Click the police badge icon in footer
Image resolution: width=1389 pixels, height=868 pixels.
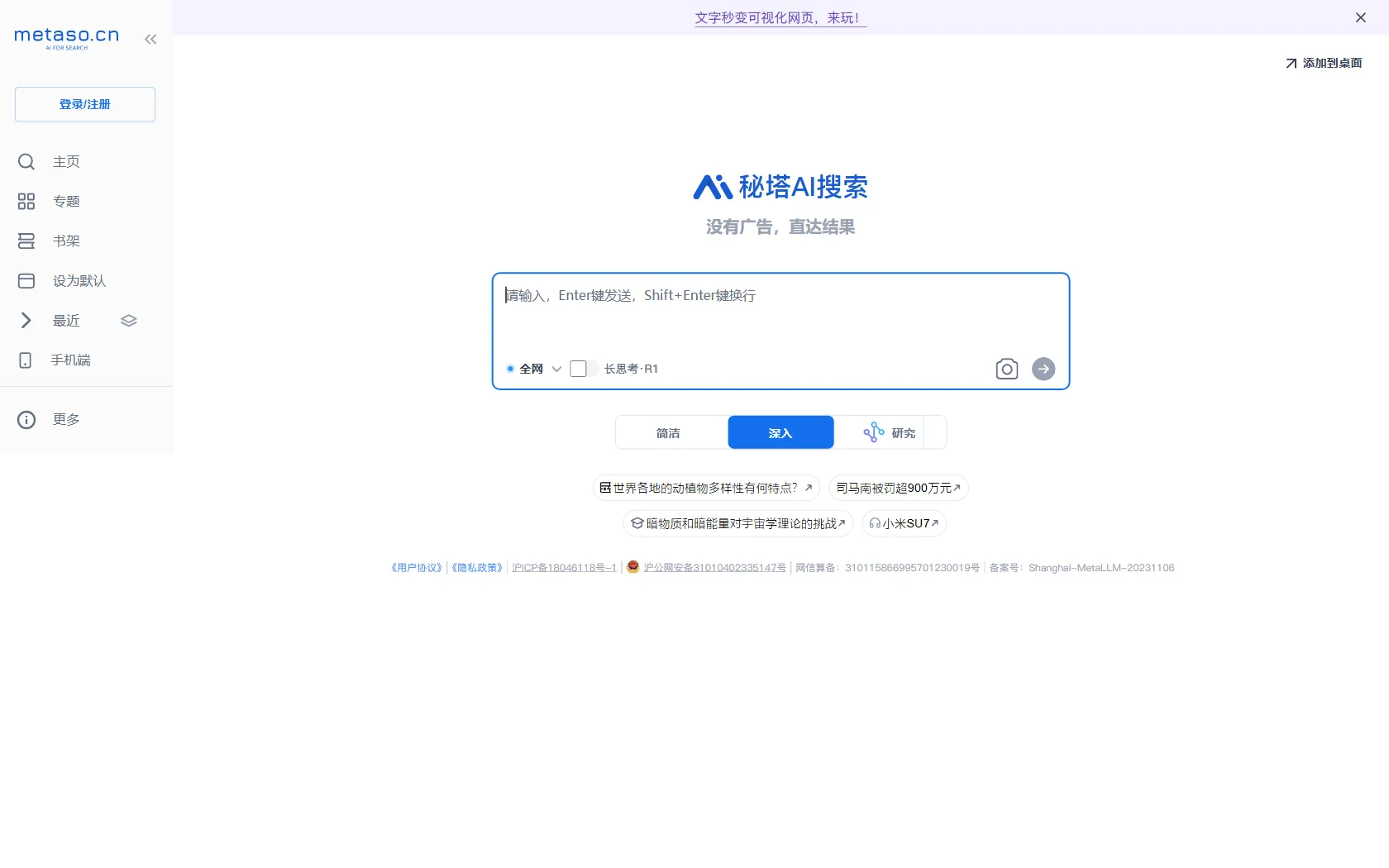(x=633, y=567)
